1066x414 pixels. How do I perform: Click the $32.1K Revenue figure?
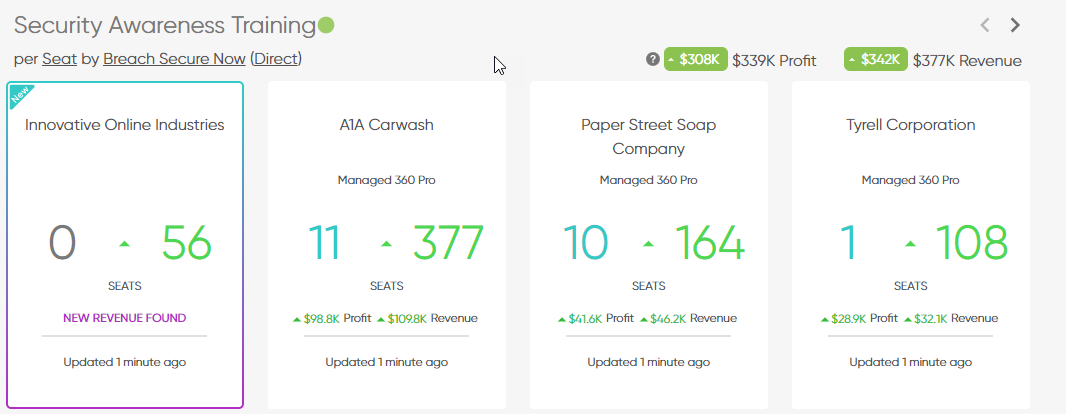click(950, 318)
